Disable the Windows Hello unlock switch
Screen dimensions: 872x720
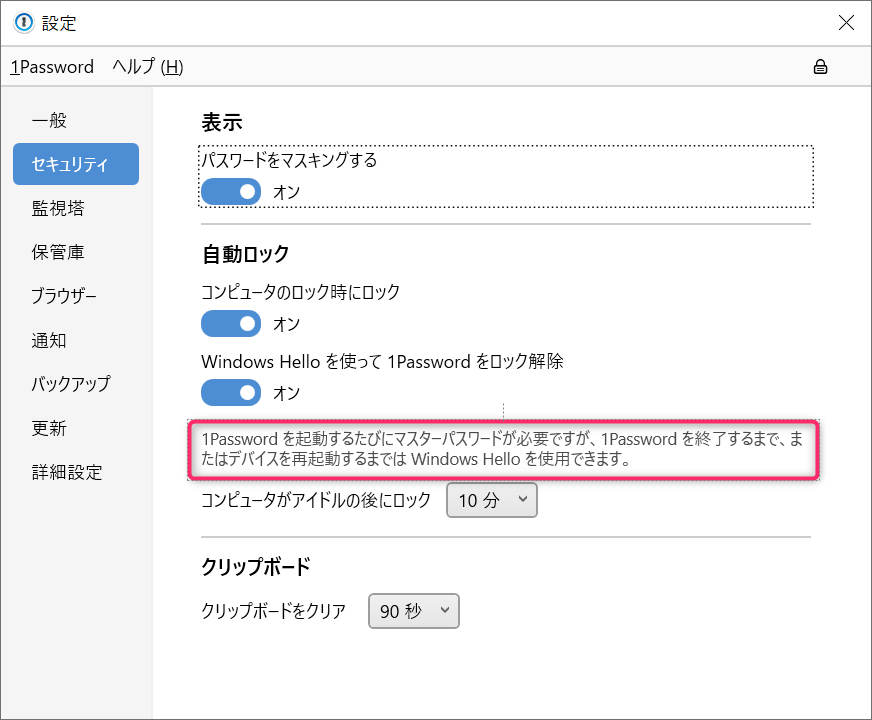tap(231, 393)
